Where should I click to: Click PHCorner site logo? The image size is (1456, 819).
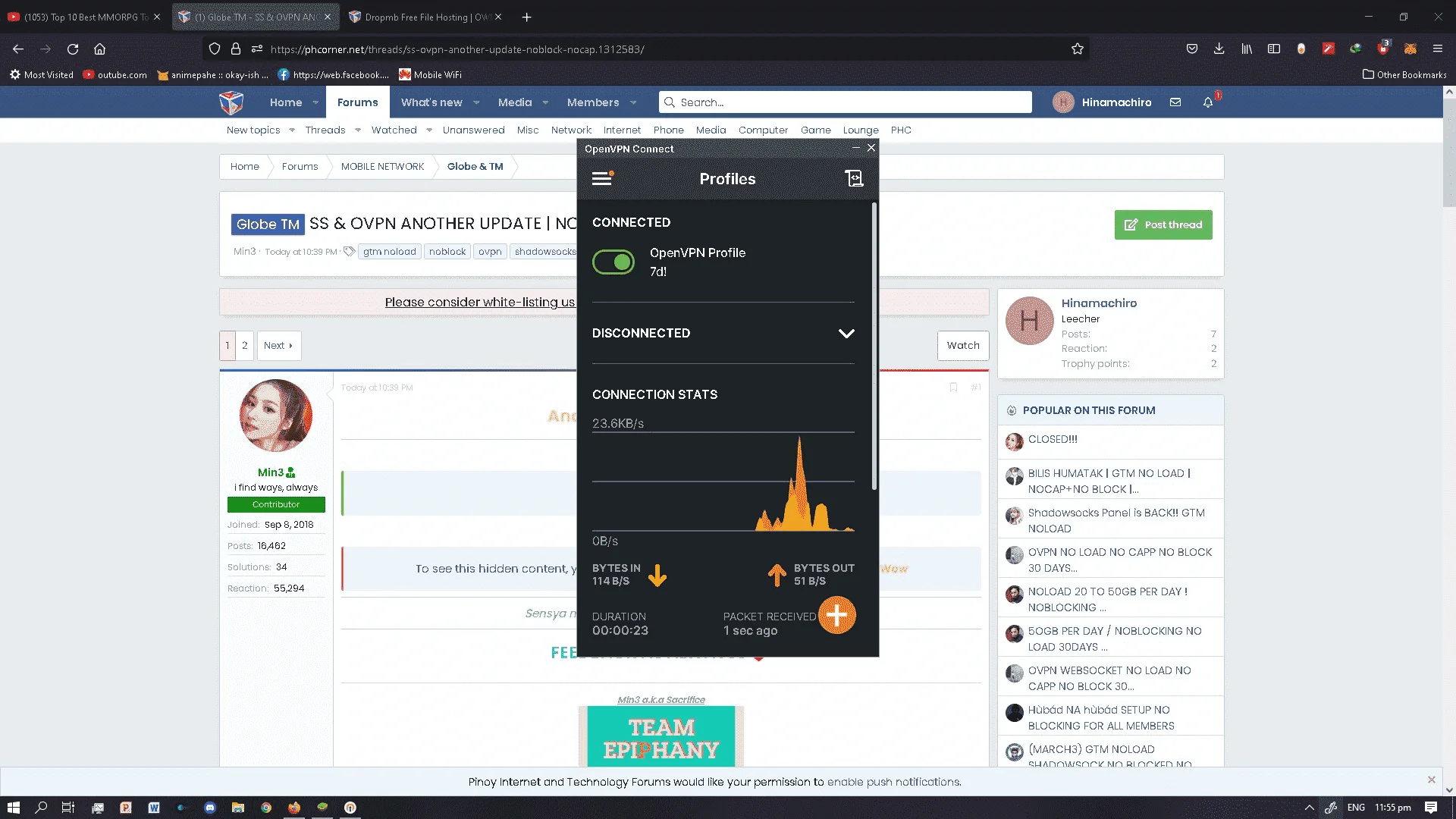[231, 102]
